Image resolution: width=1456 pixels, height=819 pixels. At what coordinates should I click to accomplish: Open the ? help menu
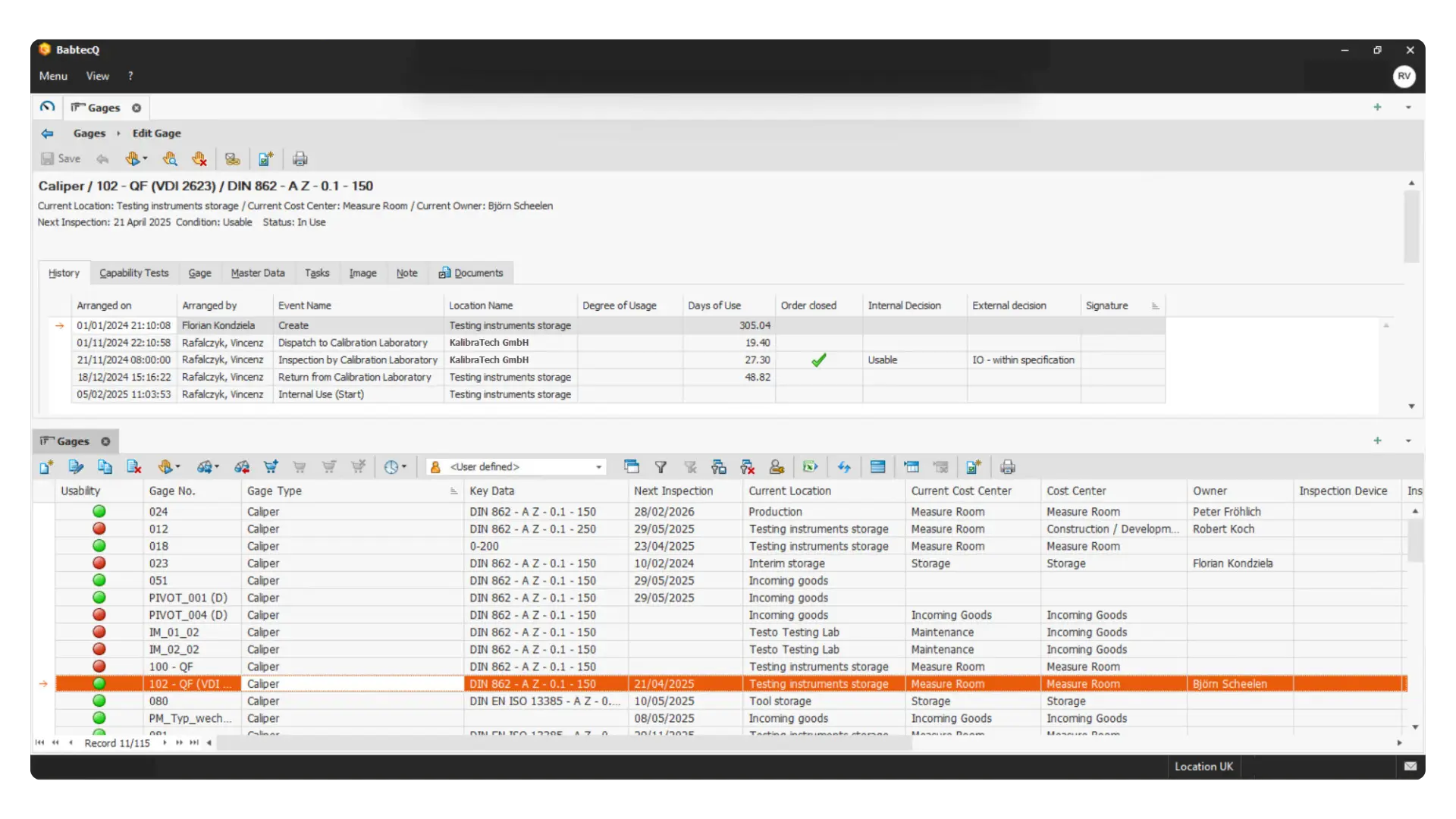point(130,76)
